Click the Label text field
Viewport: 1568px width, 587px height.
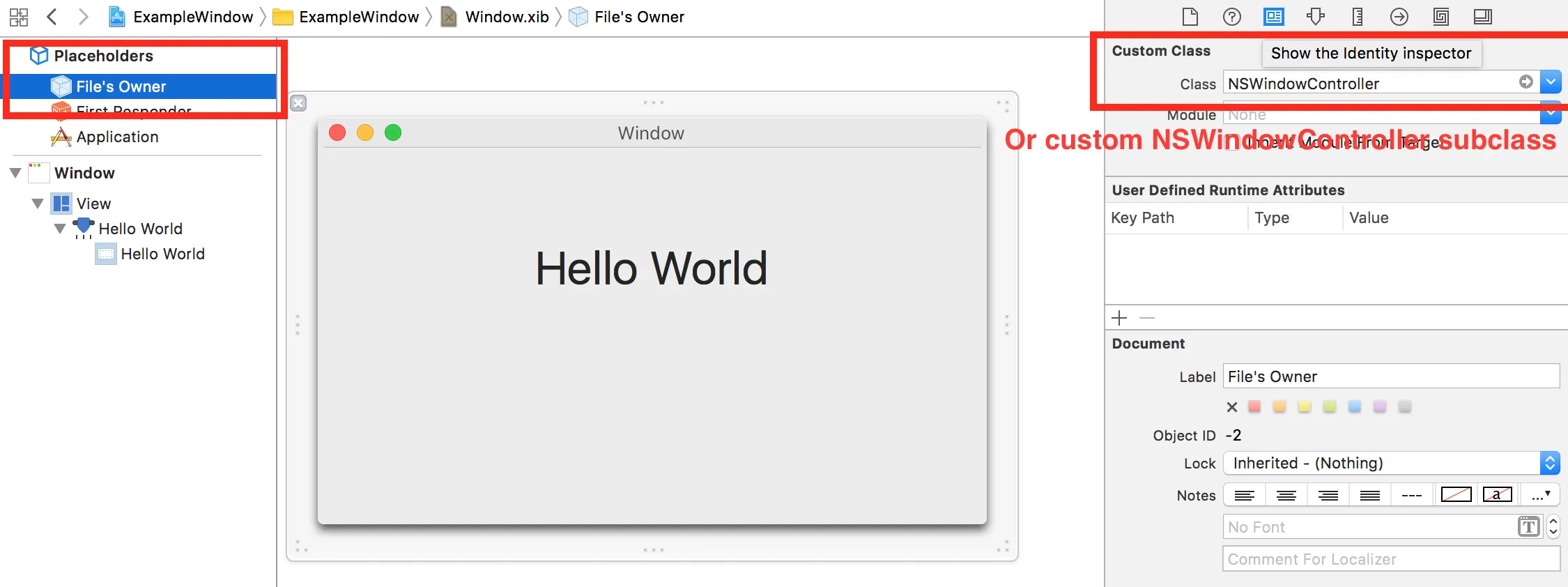1391,376
